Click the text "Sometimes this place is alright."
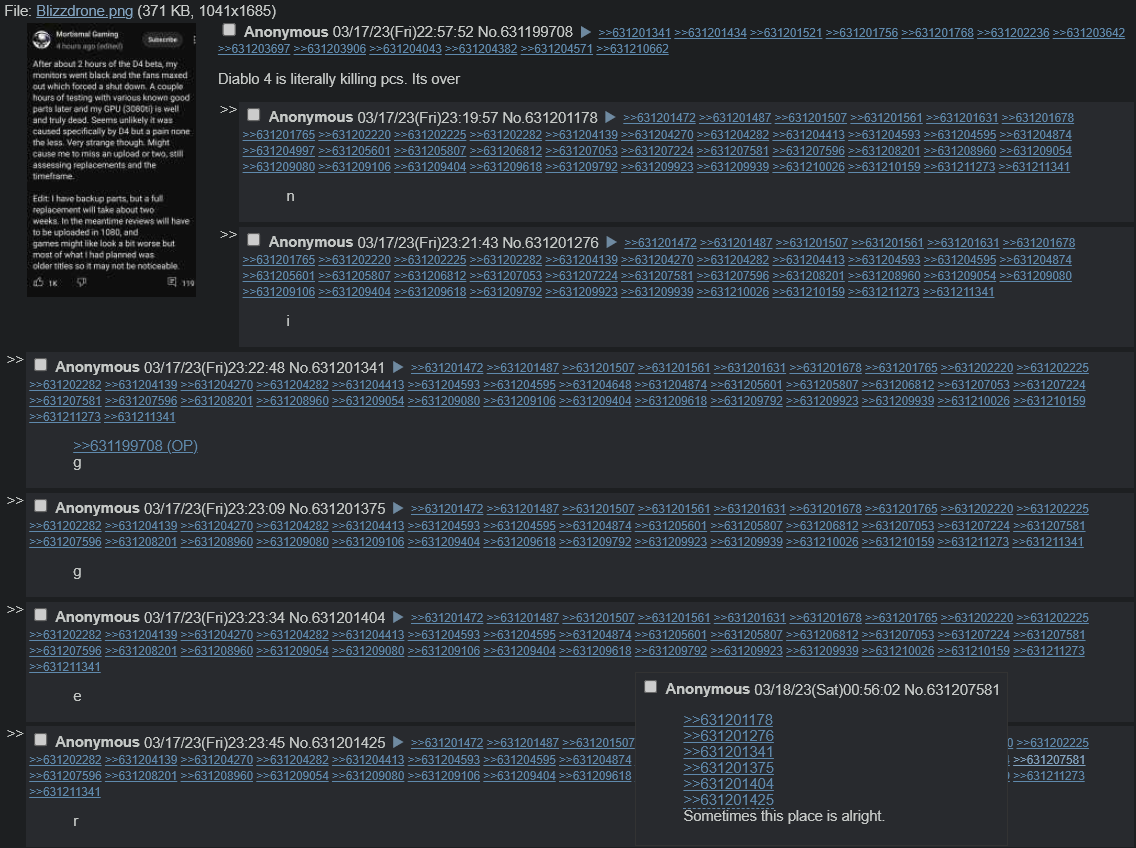This screenshot has height=848, width=1136. coord(784,816)
